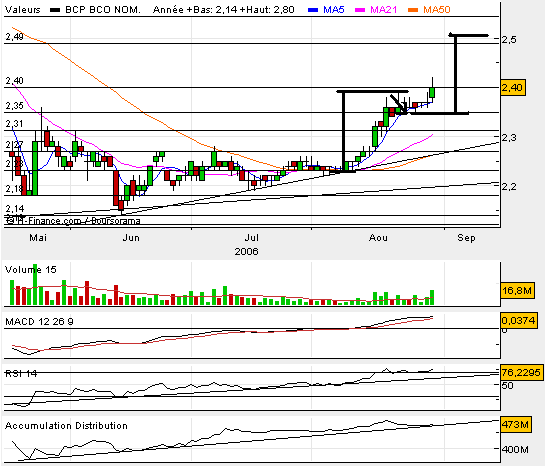The width and height of the screenshot is (545, 466).
Task: Click the MA50 legend label
Action: coord(437,10)
